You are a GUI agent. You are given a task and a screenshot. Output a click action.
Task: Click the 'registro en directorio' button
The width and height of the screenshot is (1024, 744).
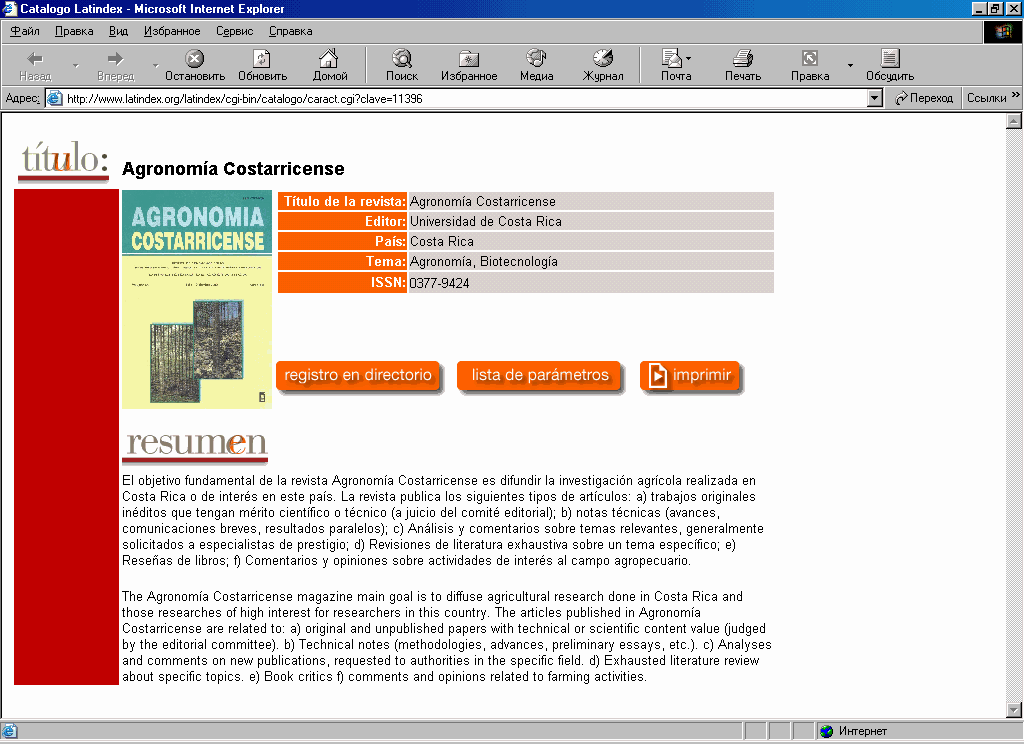tap(358, 376)
